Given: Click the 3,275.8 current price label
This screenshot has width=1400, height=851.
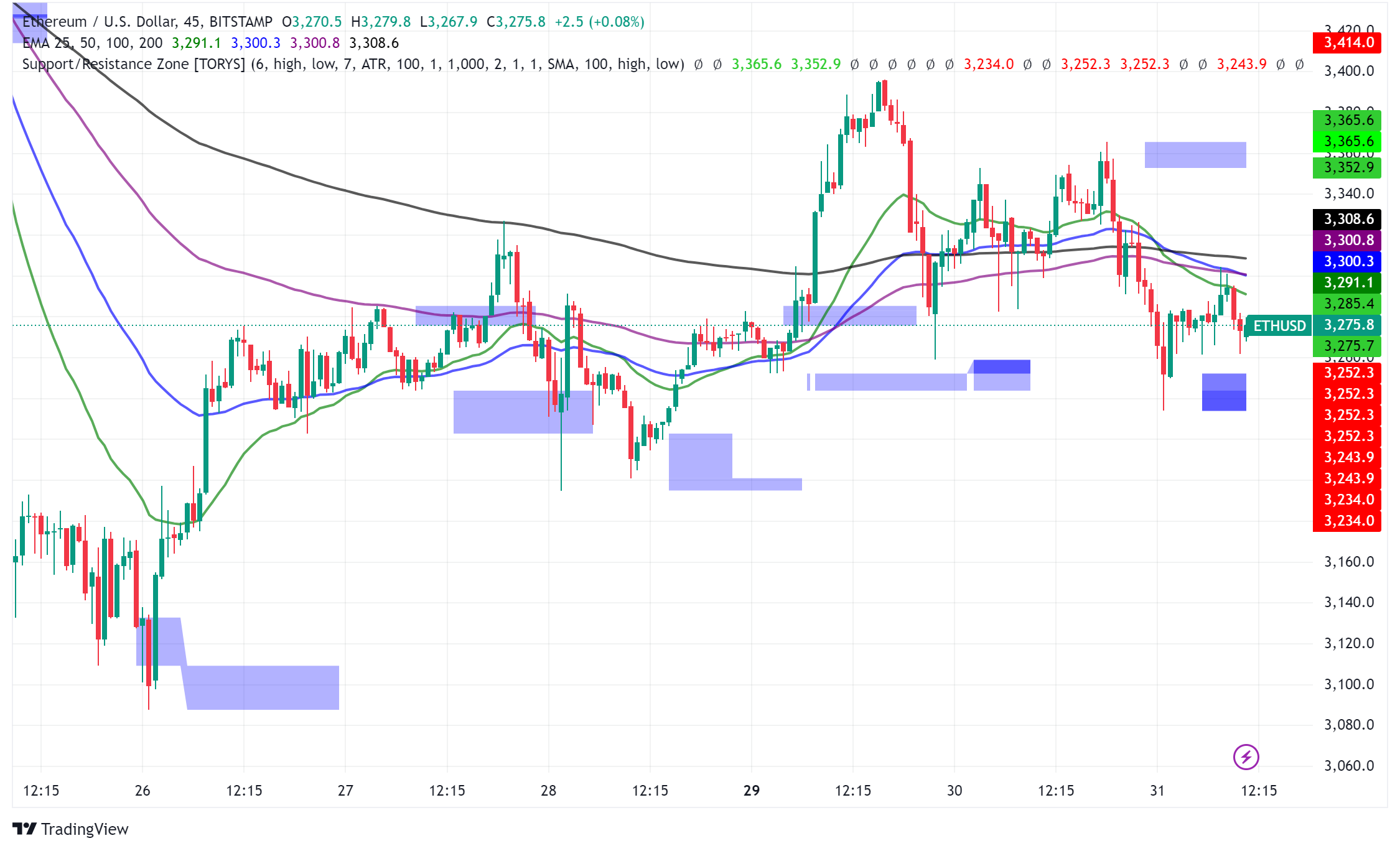Looking at the screenshot, I should 1347,325.
